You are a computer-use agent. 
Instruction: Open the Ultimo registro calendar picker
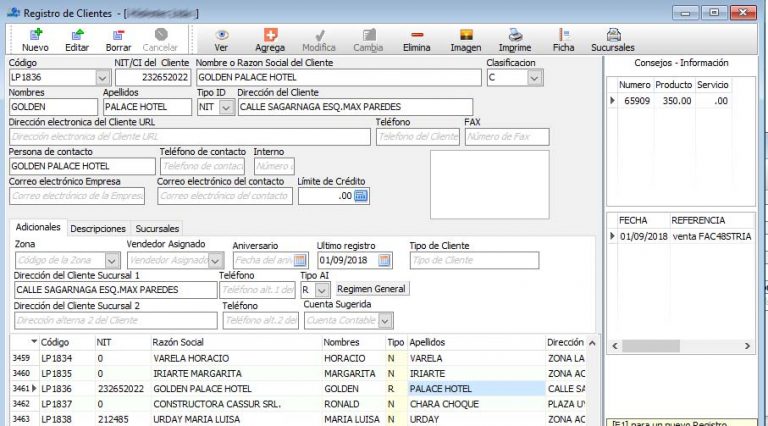click(x=384, y=260)
